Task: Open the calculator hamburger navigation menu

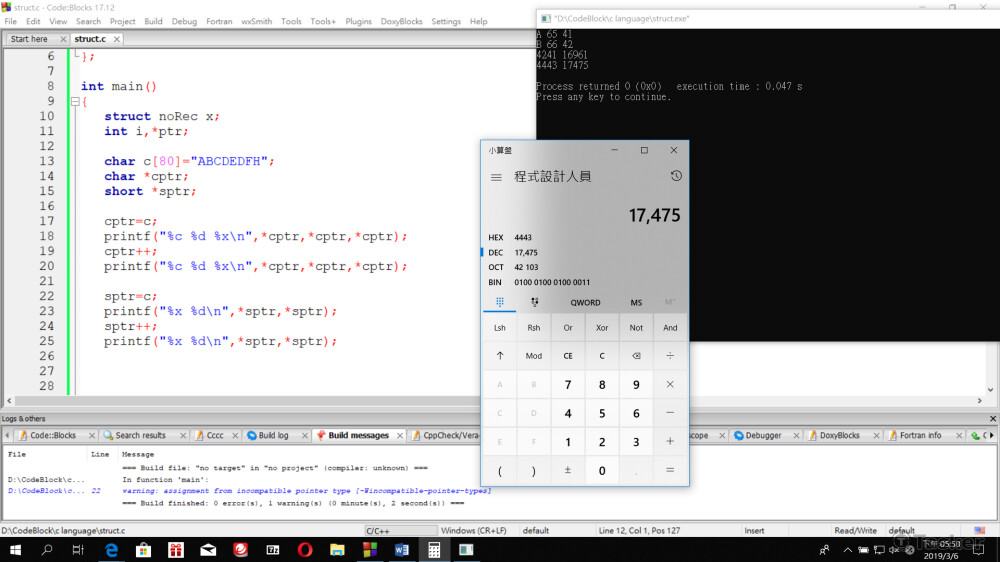Action: [x=496, y=177]
